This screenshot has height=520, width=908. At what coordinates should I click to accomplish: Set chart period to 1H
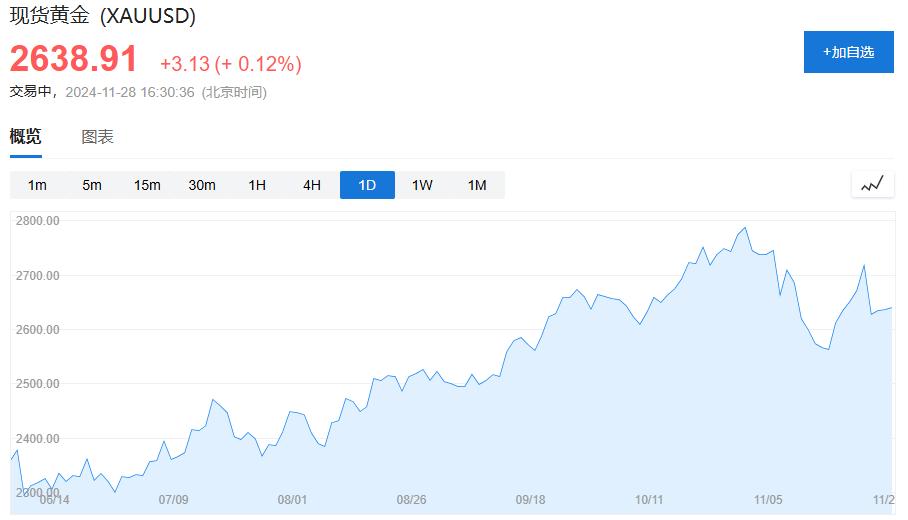[257, 185]
